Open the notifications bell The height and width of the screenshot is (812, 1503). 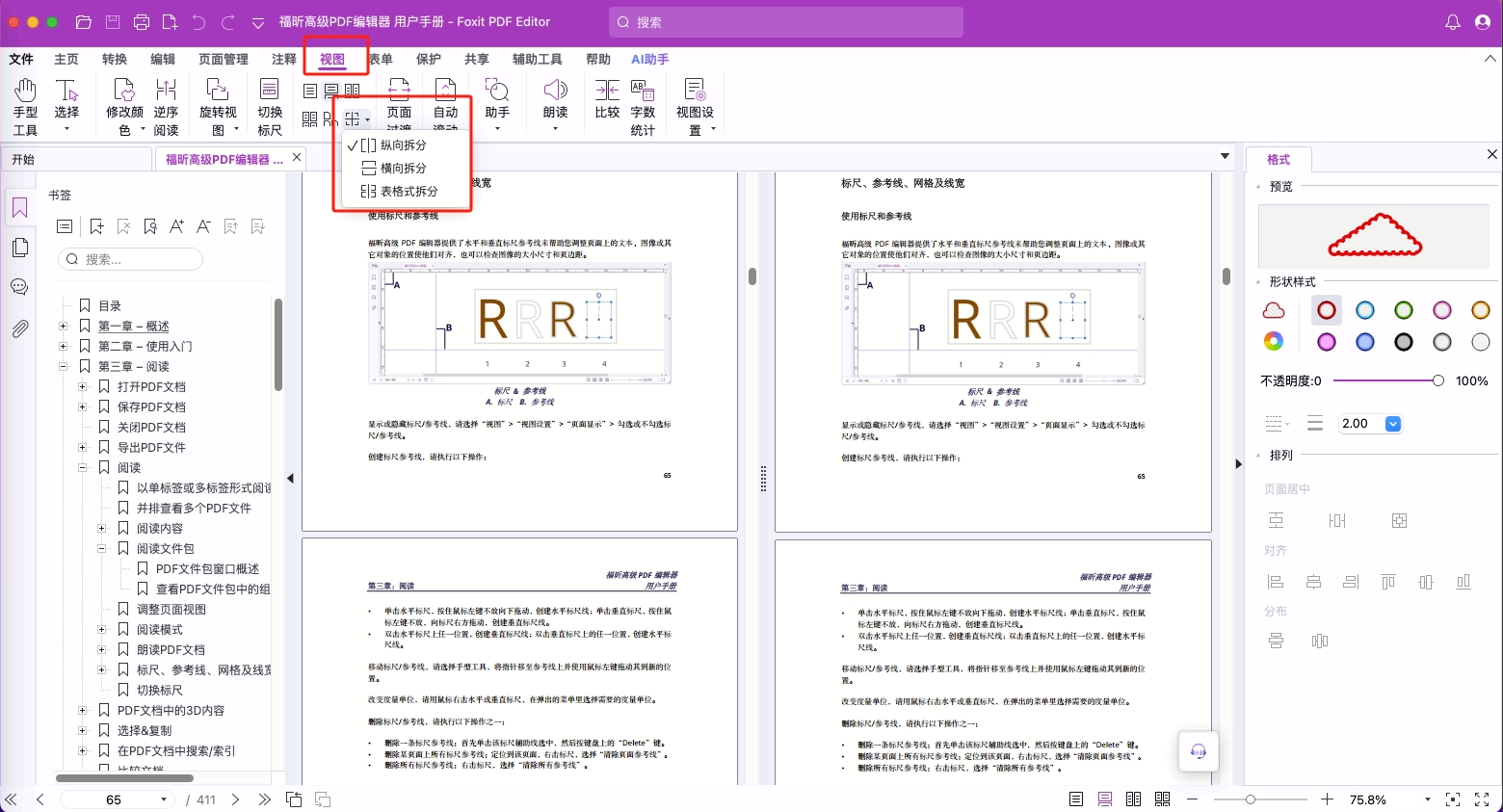1453,22
